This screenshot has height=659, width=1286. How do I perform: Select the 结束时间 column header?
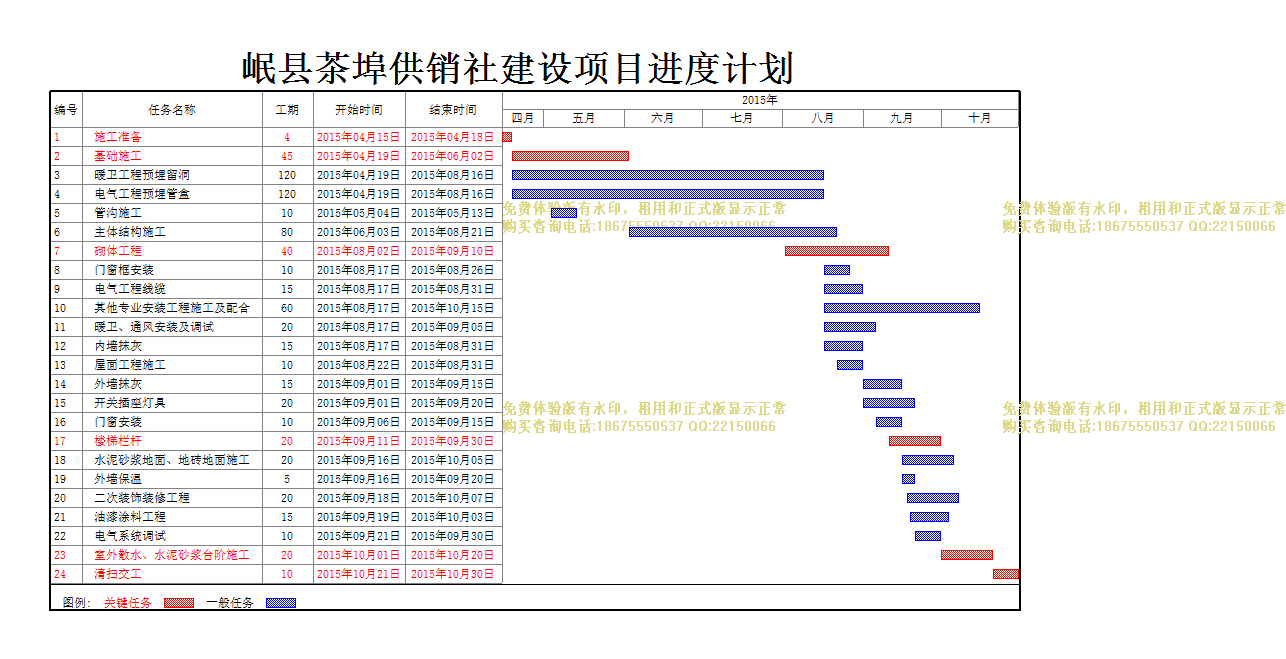click(x=453, y=110)
